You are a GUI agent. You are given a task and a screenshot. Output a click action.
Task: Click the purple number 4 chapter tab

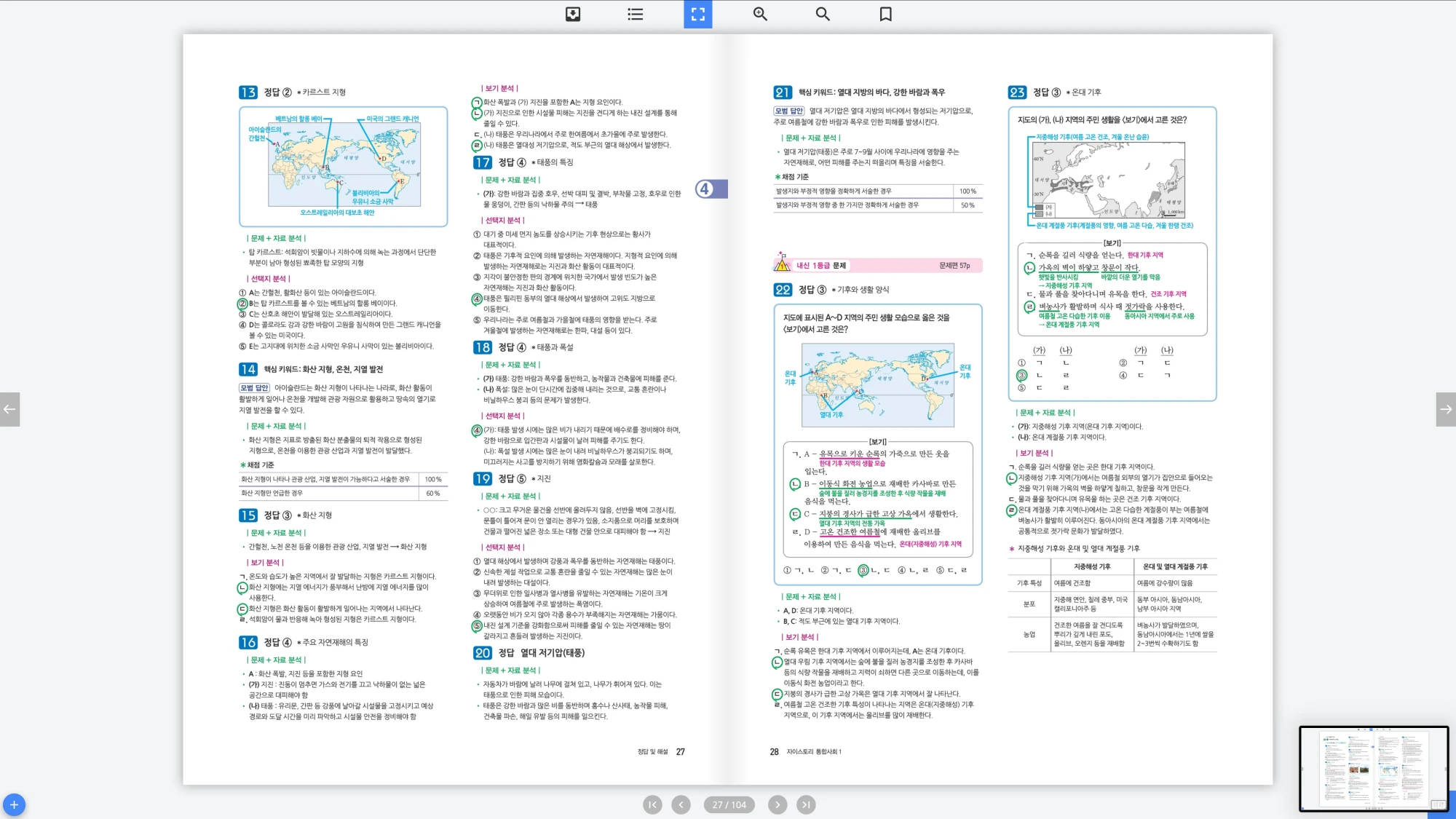[x=711, y=189]
